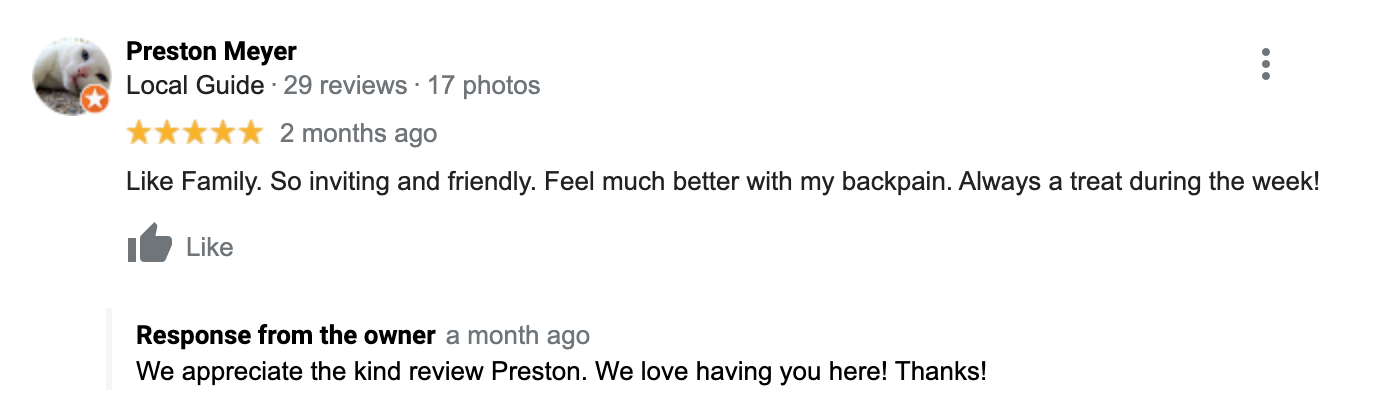Click the fifth rating star
The image size is (1392, 412).
[x=250, y=133]
